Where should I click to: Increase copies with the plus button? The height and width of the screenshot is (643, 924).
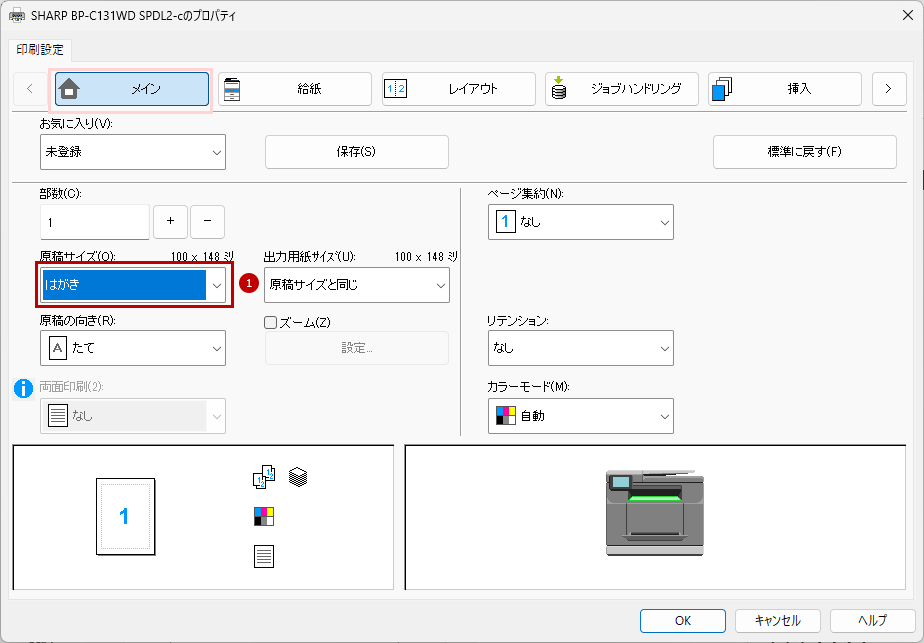tap(170, 221)
